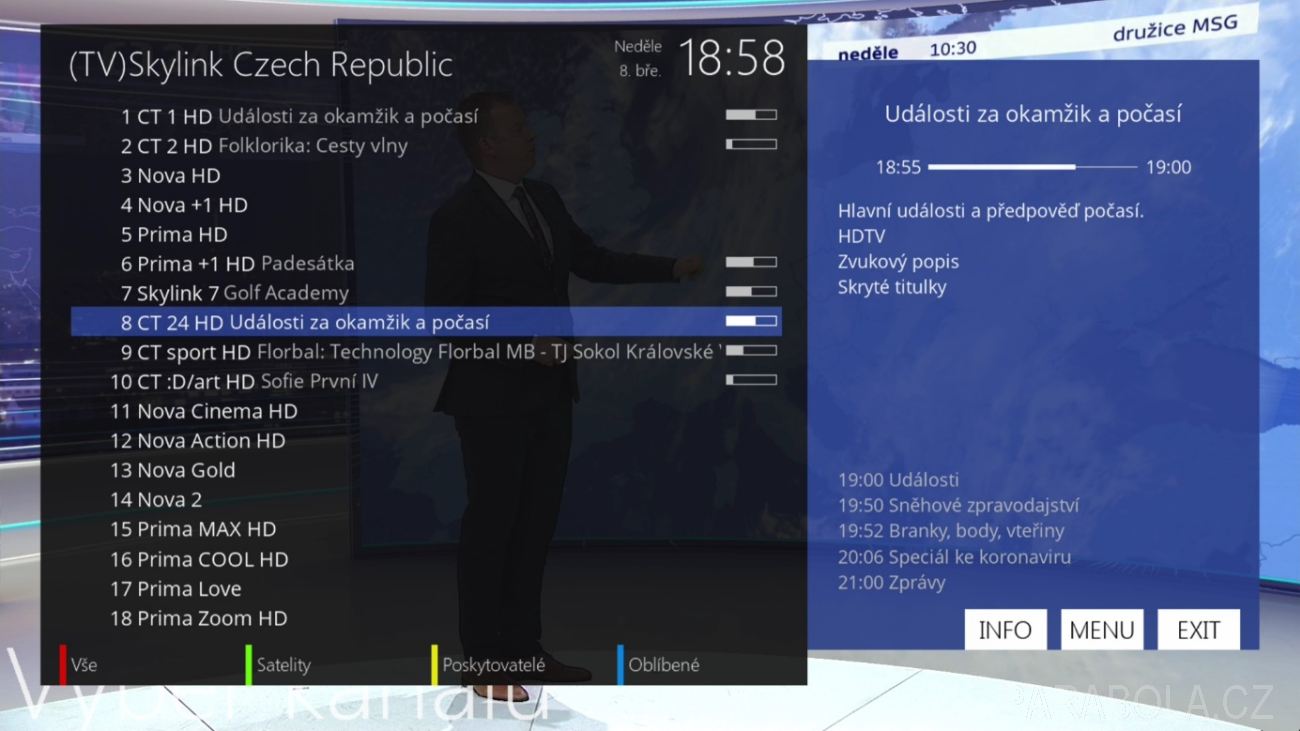The width and height of the screenshot is (1300, 731).
Task: Click the Golf Academy programme title
Action: 286,293
